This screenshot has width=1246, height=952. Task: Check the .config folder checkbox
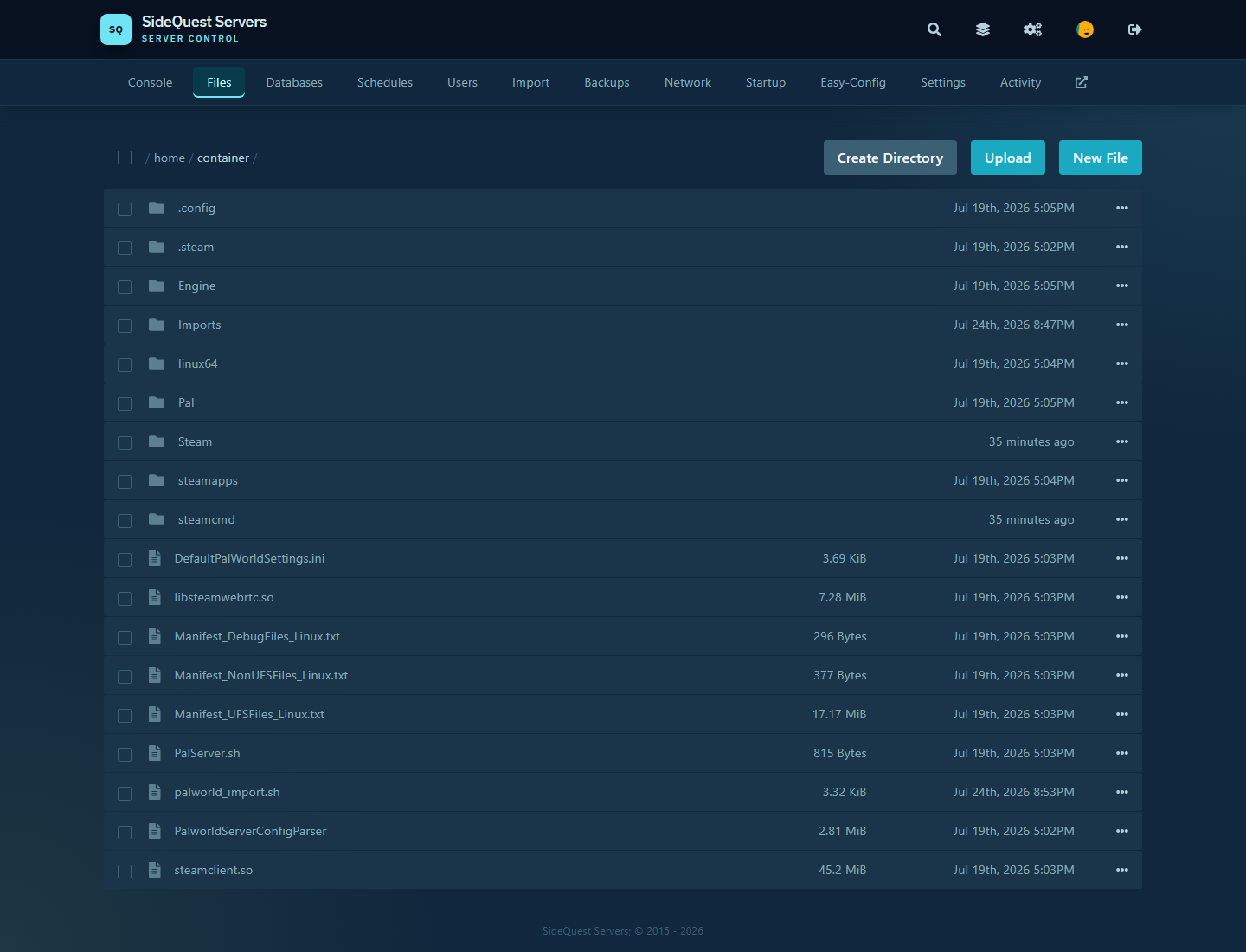[125, 209]
